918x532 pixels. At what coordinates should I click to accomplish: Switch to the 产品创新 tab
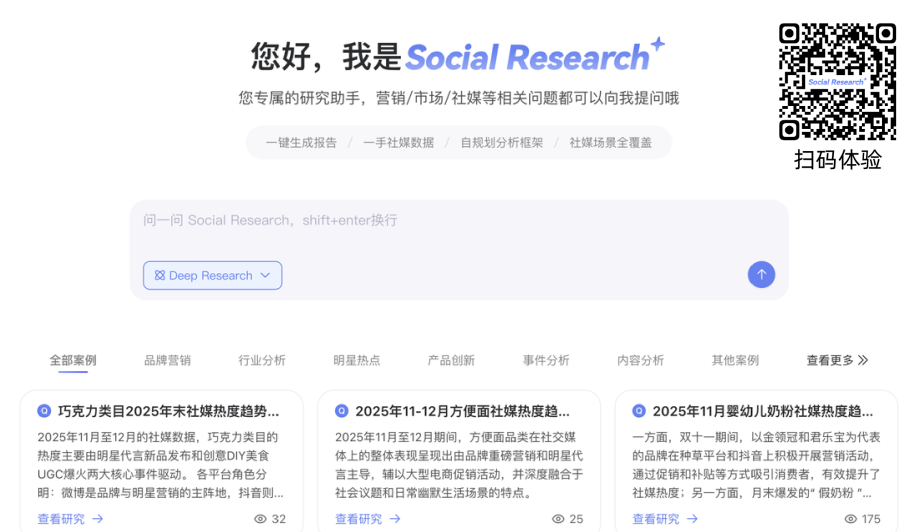(451, 360)
